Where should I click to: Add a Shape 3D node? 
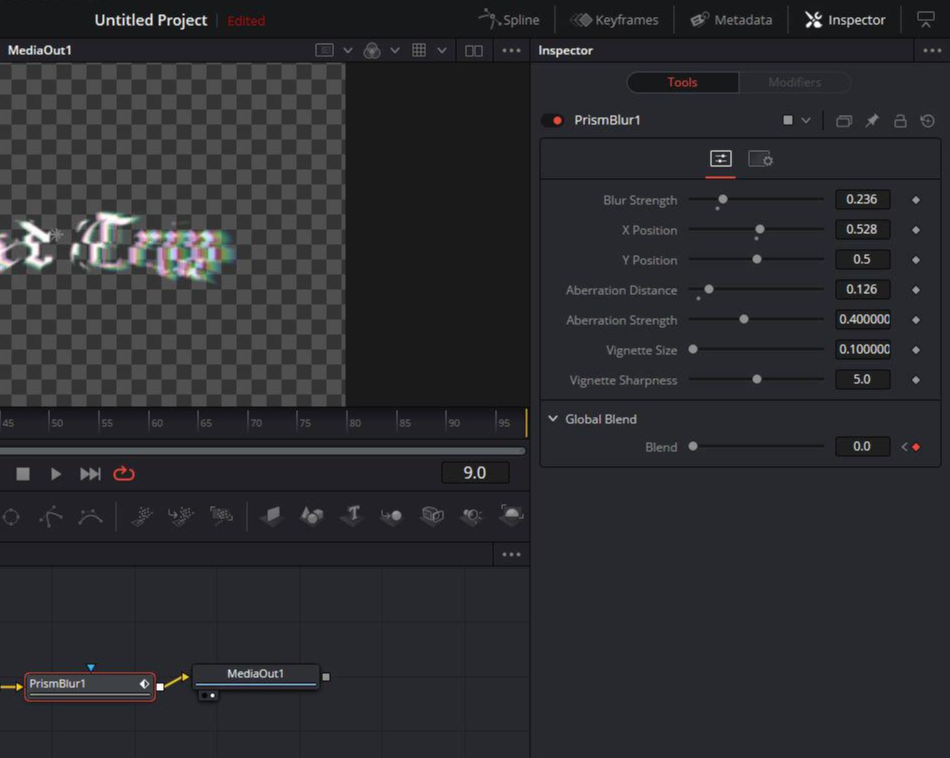311,516
